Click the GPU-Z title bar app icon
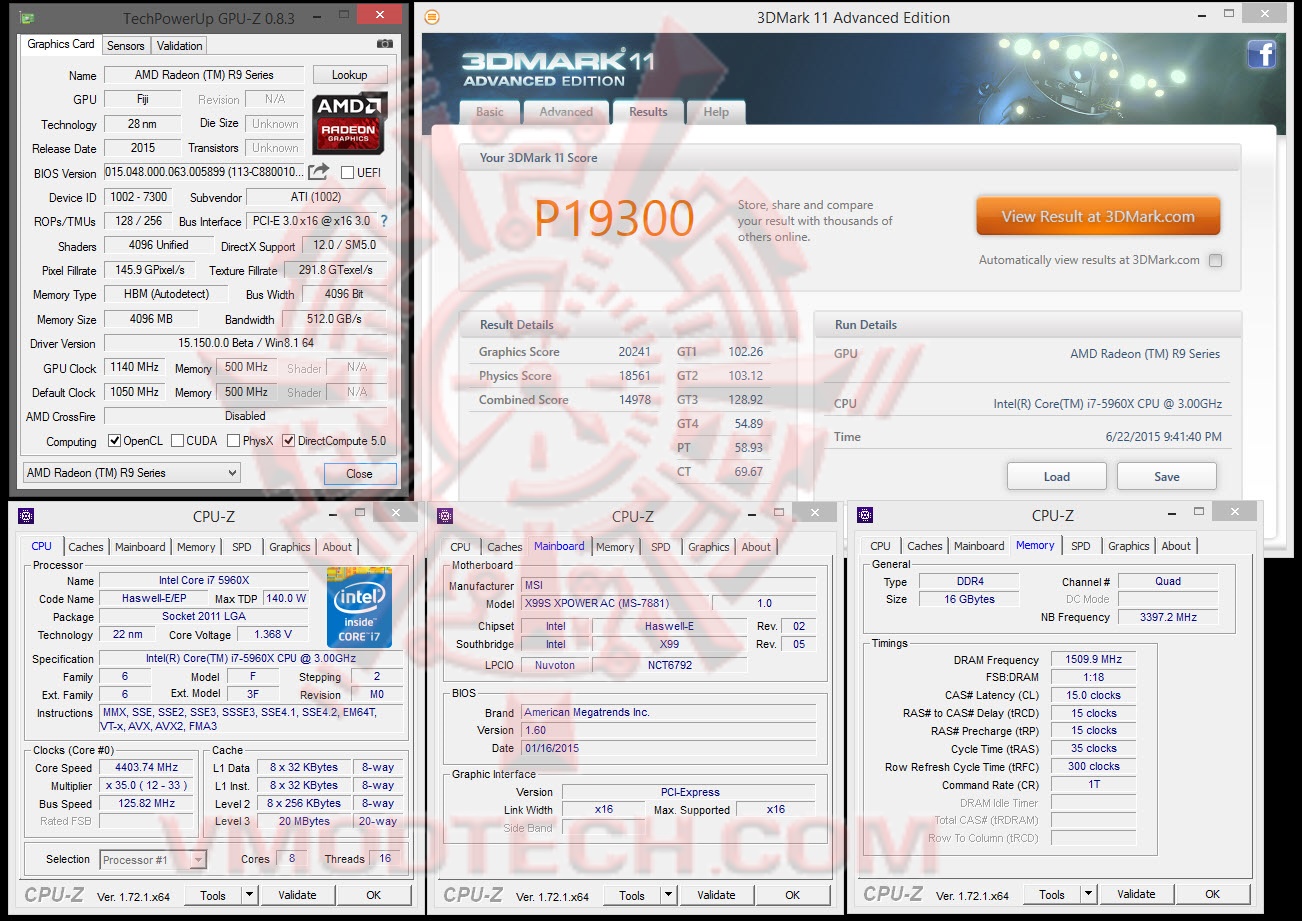The image size is (1302, 921). pos(27,18)
